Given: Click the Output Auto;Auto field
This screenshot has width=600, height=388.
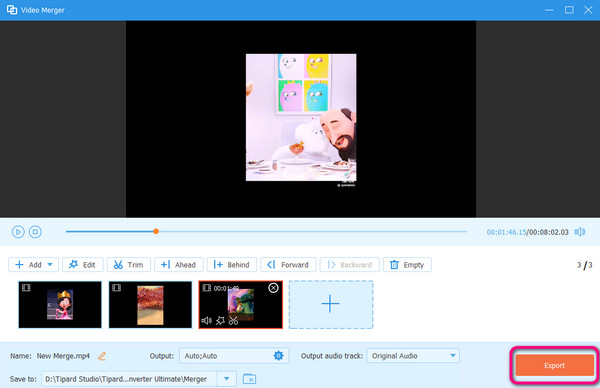Looking at the screenshot, I should (x=234, y=355).
